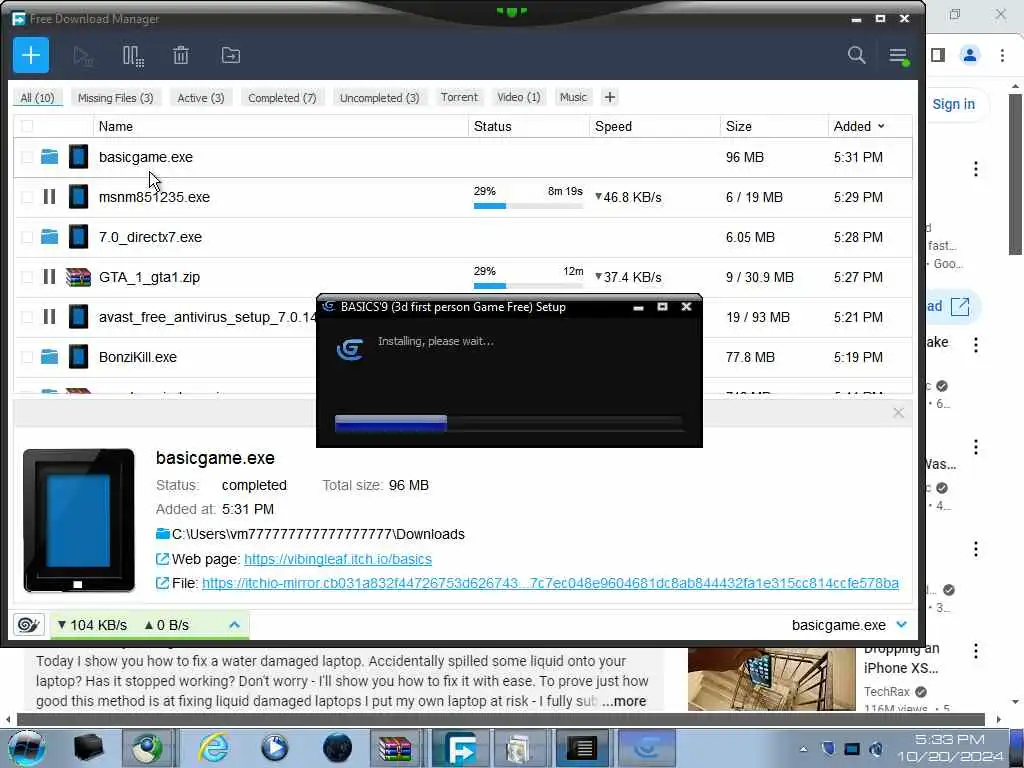
Task: Toggle Added column sort arrow
Action: [x=881, y=126]
